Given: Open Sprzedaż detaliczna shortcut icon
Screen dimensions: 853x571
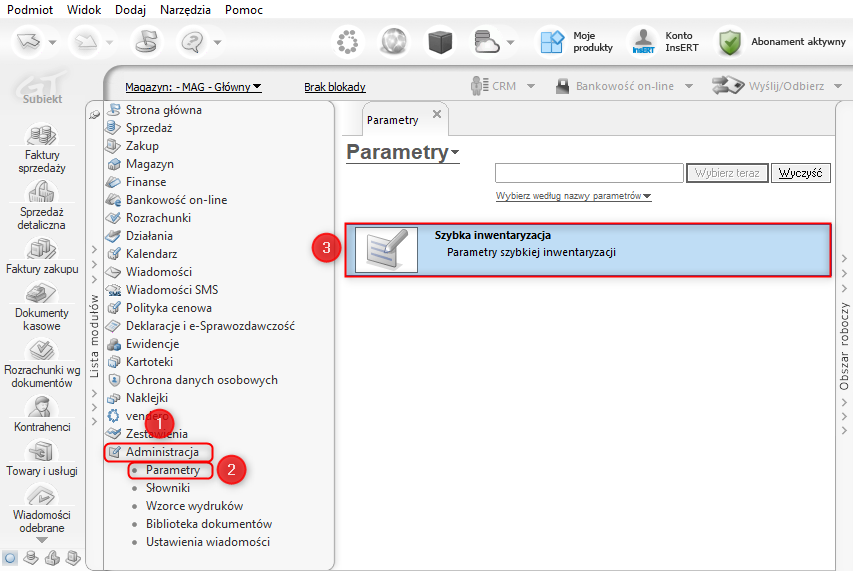Looking at the screenshot, I should pyautogui.click(x=42, y=191).
